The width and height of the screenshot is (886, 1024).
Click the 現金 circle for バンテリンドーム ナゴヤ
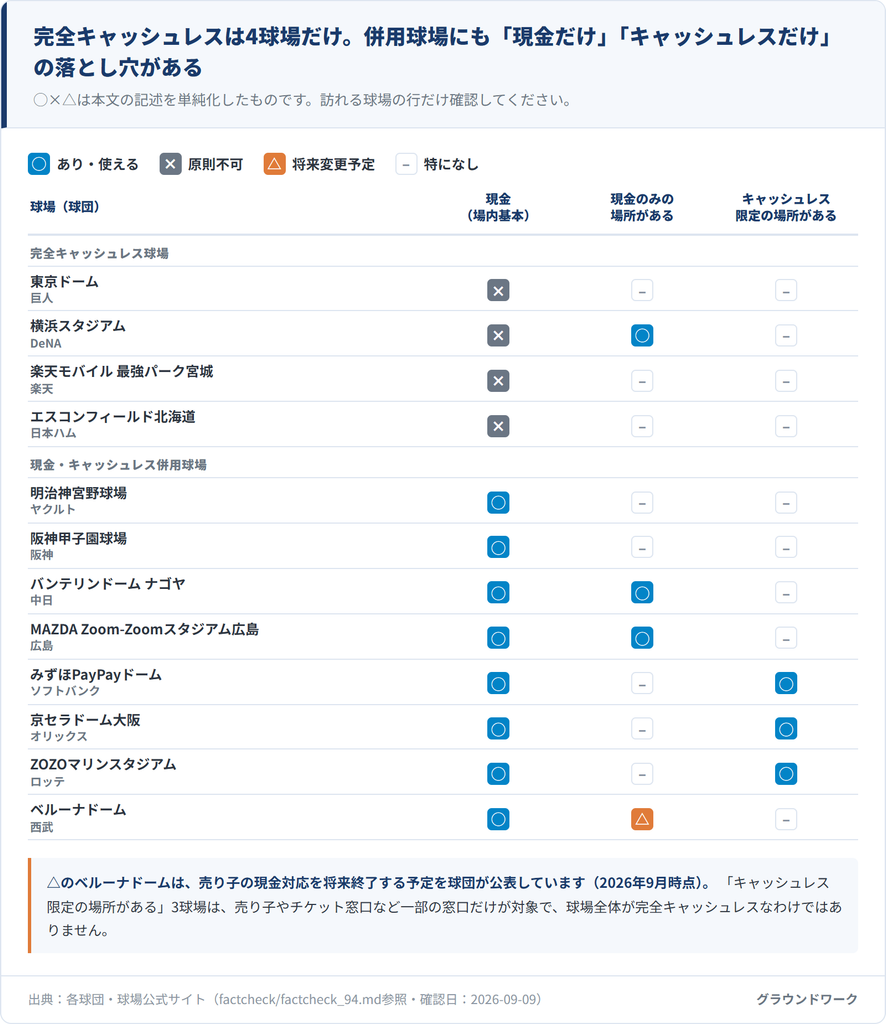[x=498, y=593]
